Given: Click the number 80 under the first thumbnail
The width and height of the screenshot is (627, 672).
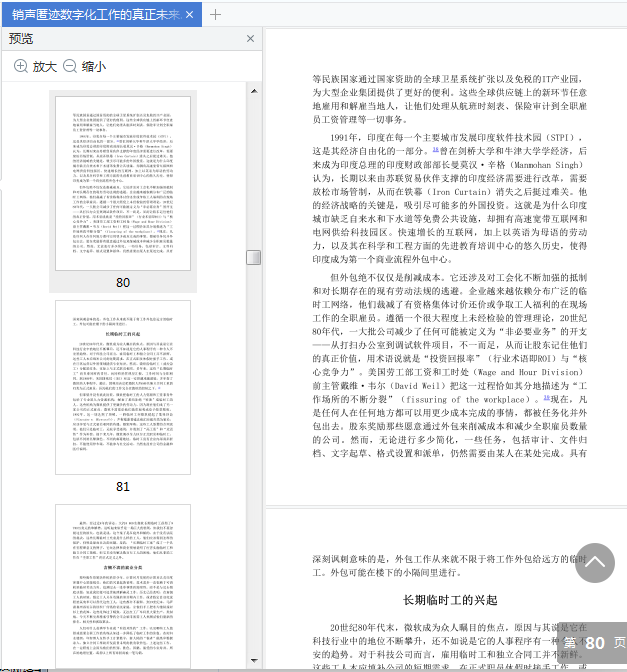Looking at the screenshot, I should (123, 282).
